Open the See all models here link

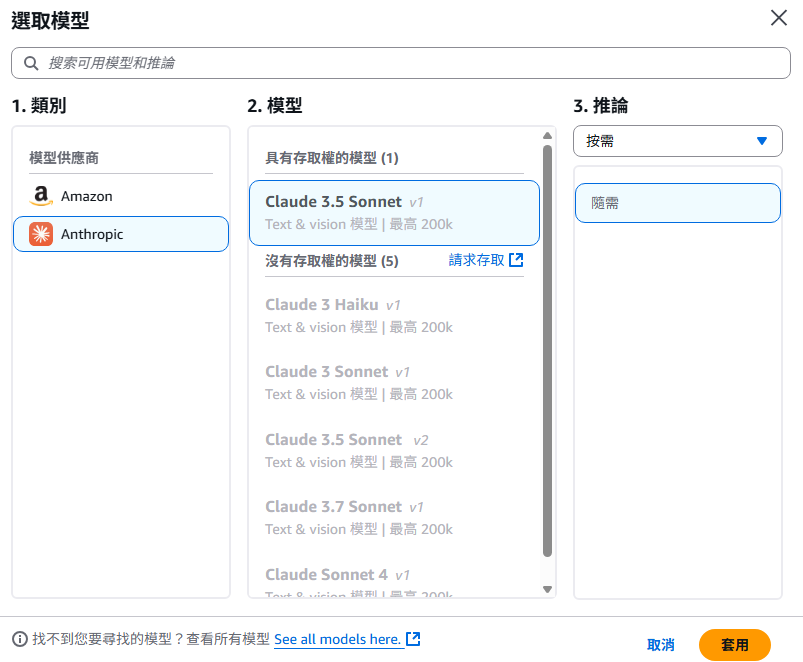[x=337, y=639]
